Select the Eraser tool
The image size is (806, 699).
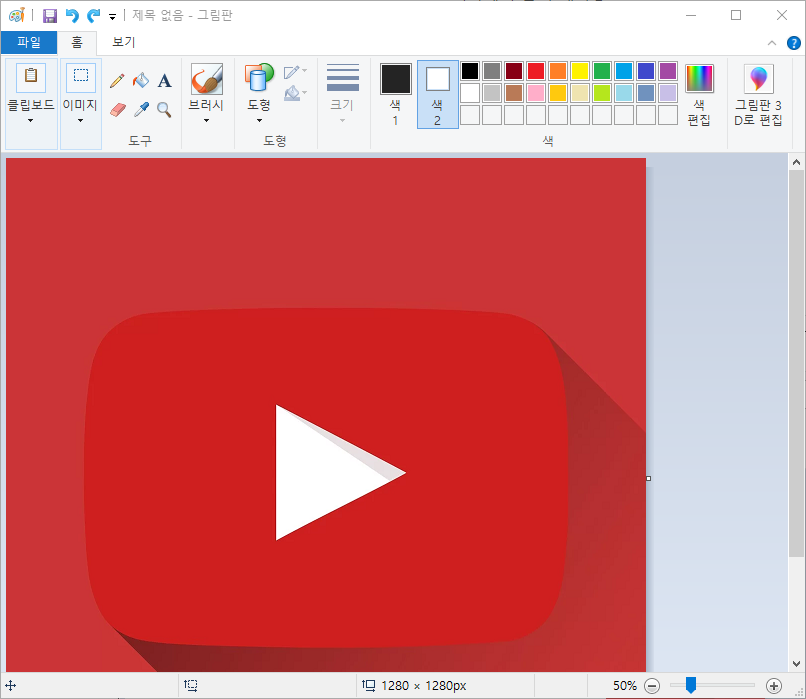(117, 109)
